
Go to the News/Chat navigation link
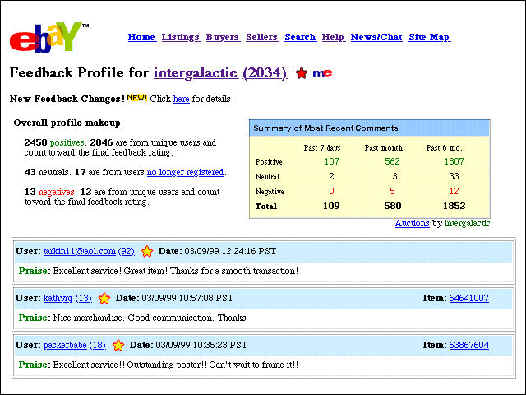376,37
